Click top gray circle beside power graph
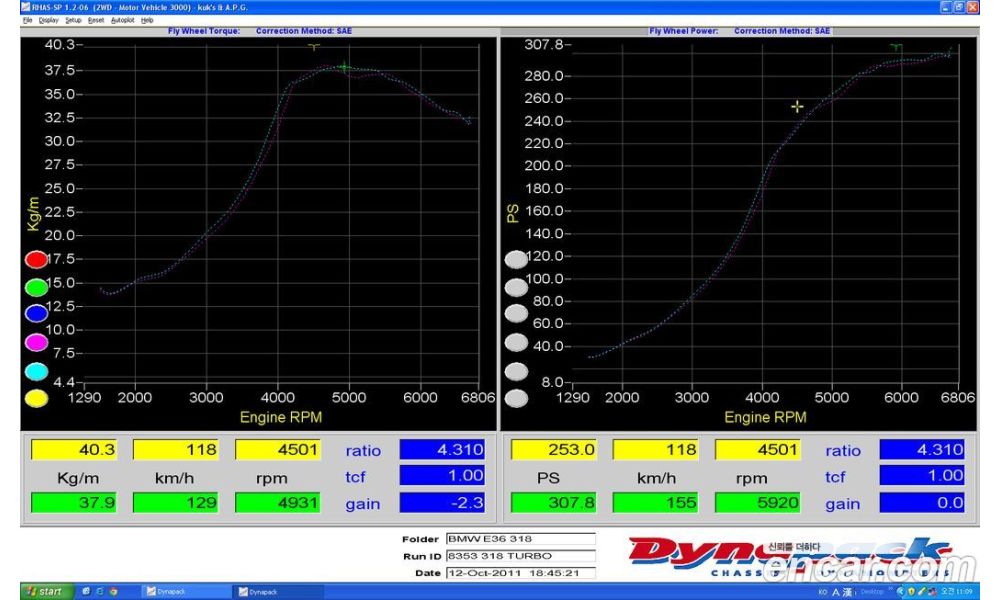1000x600 pixels. click(515, 260)
